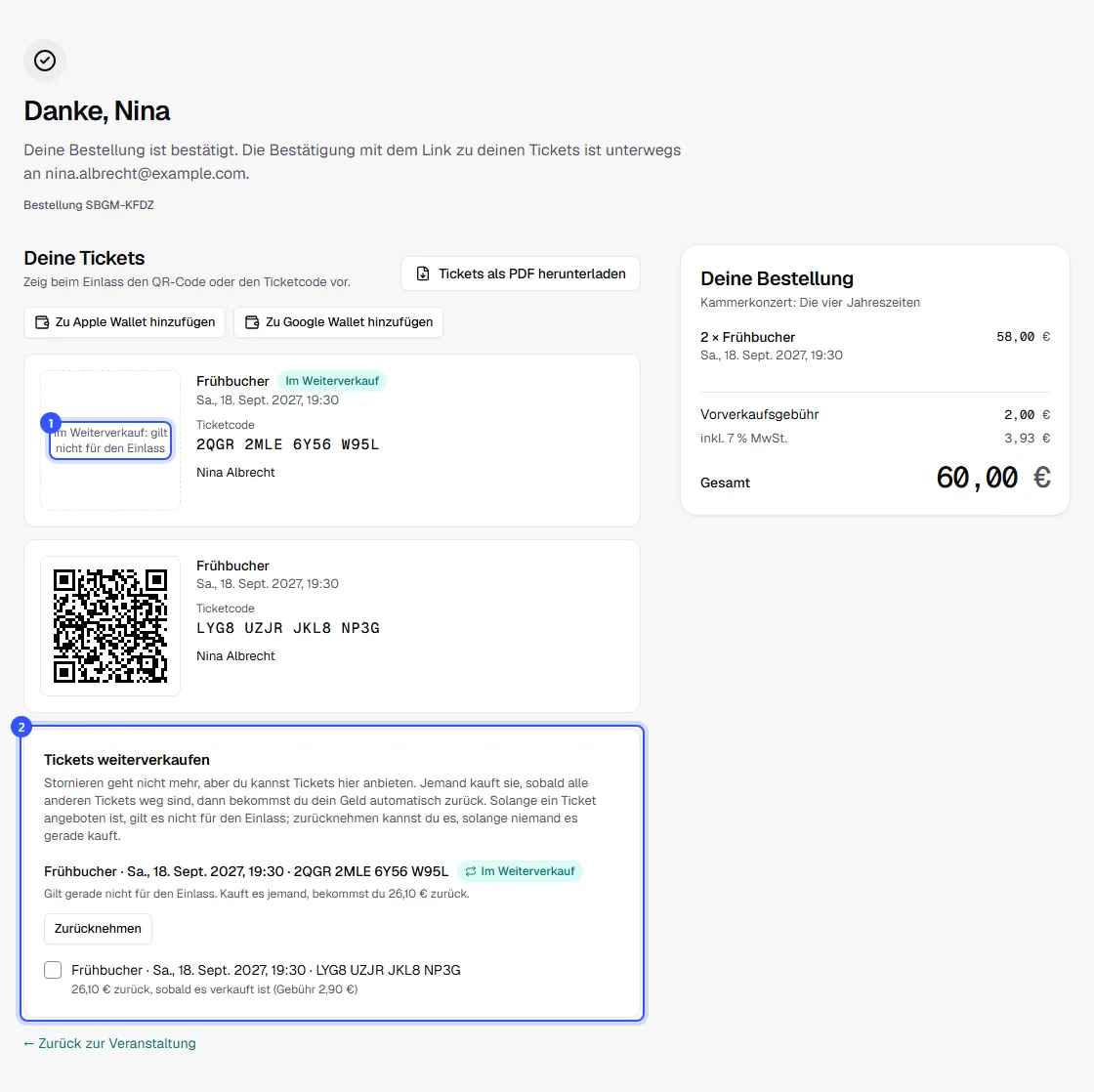Go back via 'Zurück zur Veranstaltung'
Screen dimensions: 1094x1092
click(x=109, y=1043)
